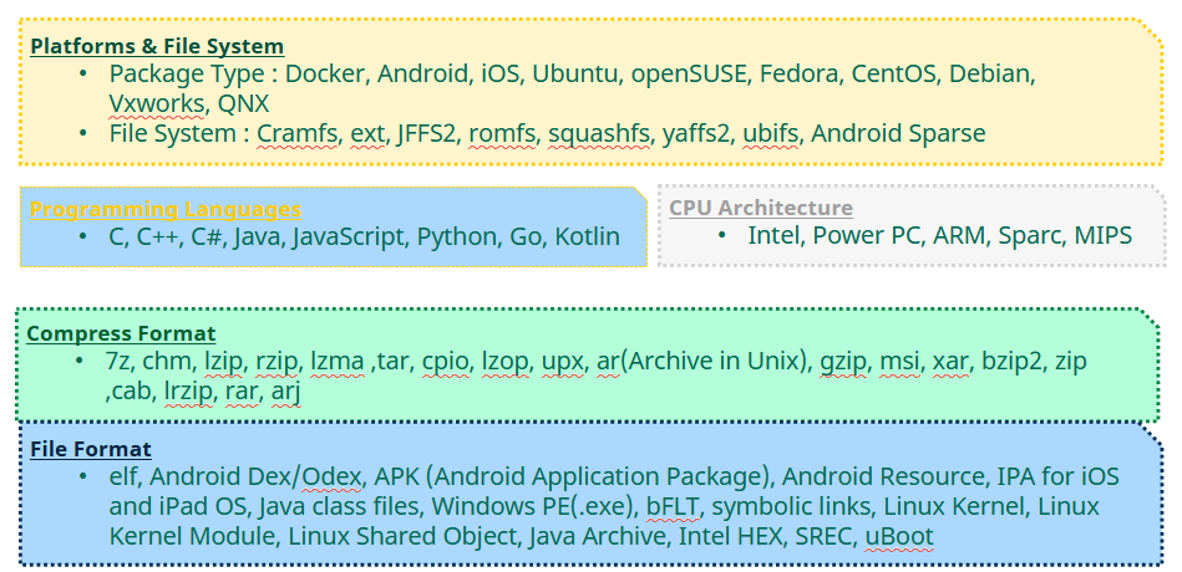Click the Platforms & File System heading

(x=157, y=47)
